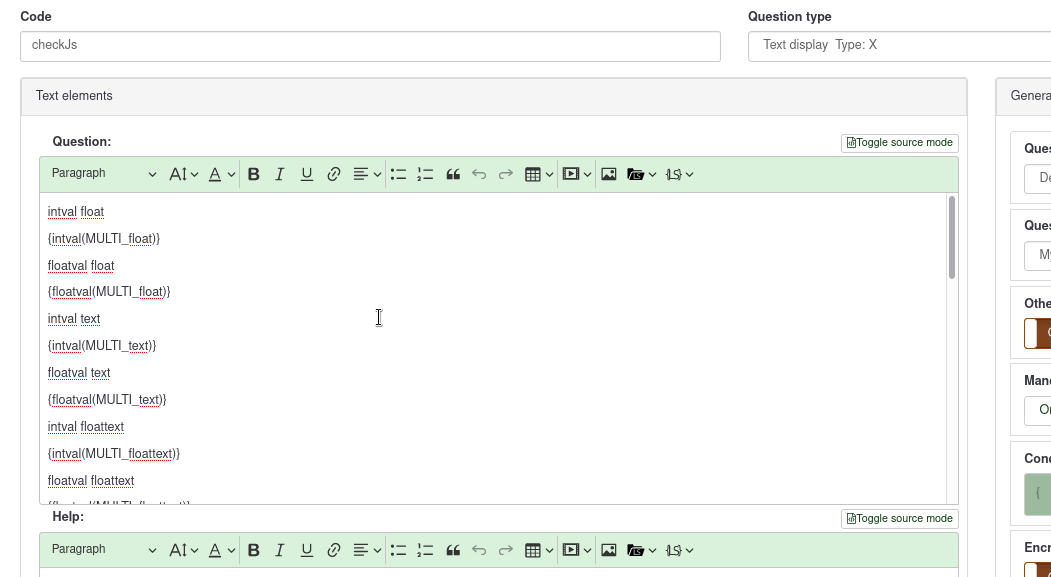
Task: Open Paragraph heading dropdown in Question editor
Action: (104, 174)
